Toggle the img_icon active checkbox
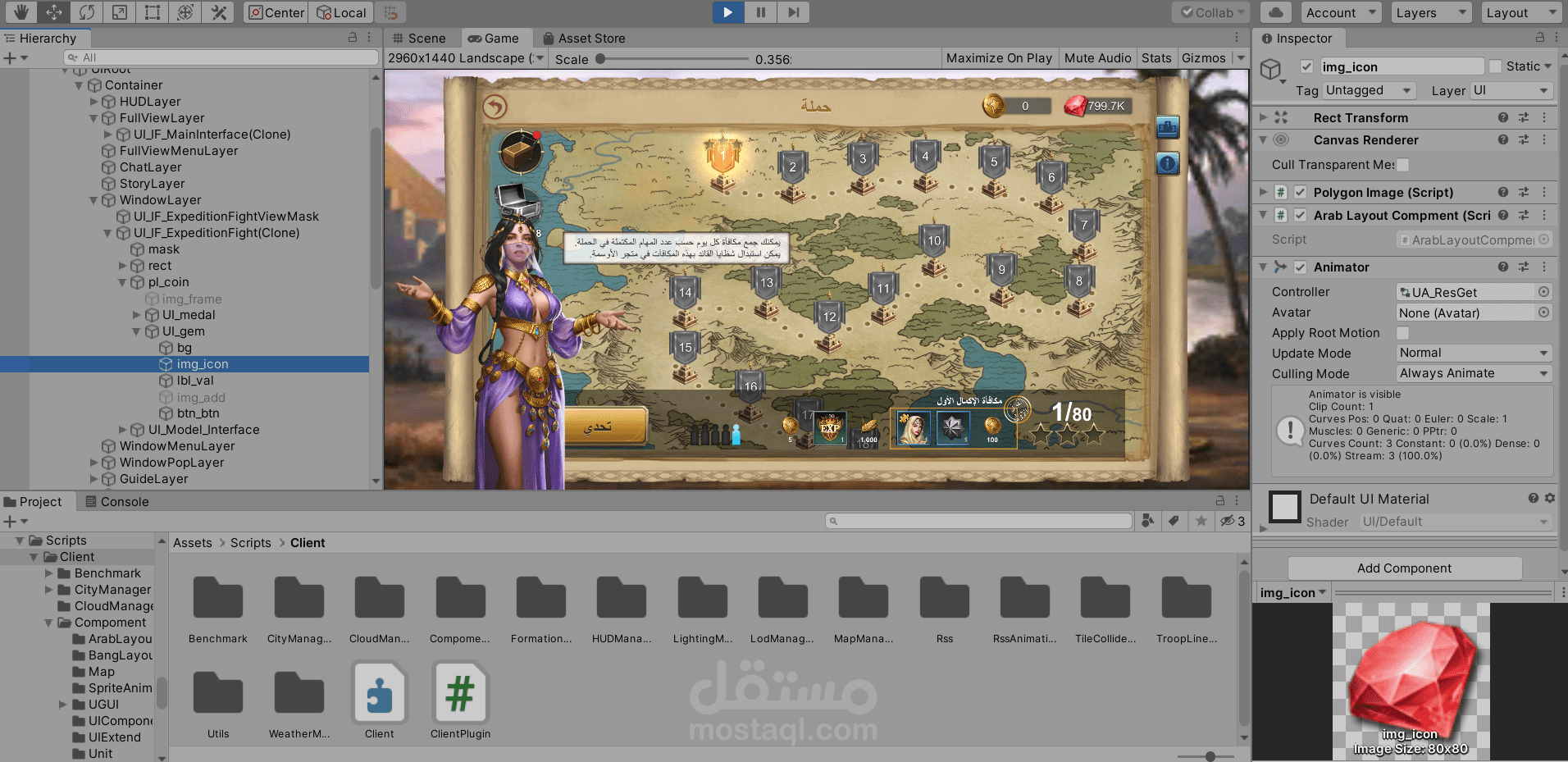The width and height of the screenshot is (1568, 762). click(x=1306, y=66)
